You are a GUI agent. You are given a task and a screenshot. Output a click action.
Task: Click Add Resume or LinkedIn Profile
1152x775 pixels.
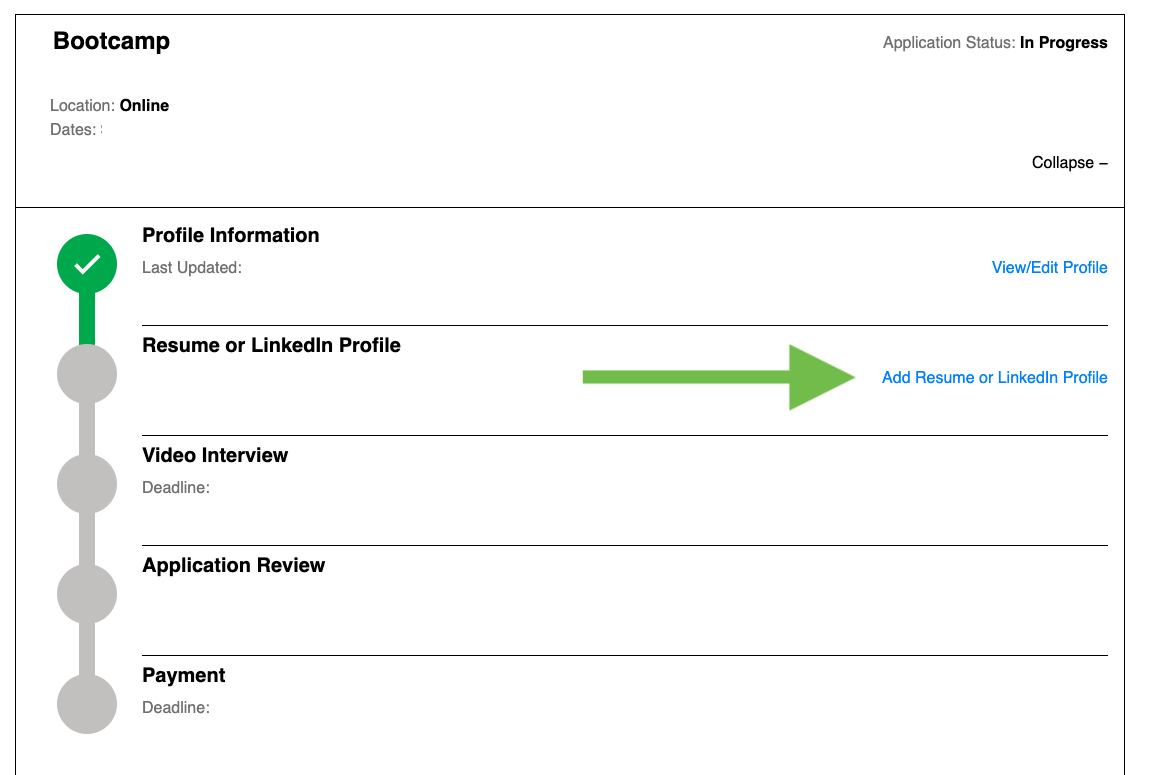994,378
